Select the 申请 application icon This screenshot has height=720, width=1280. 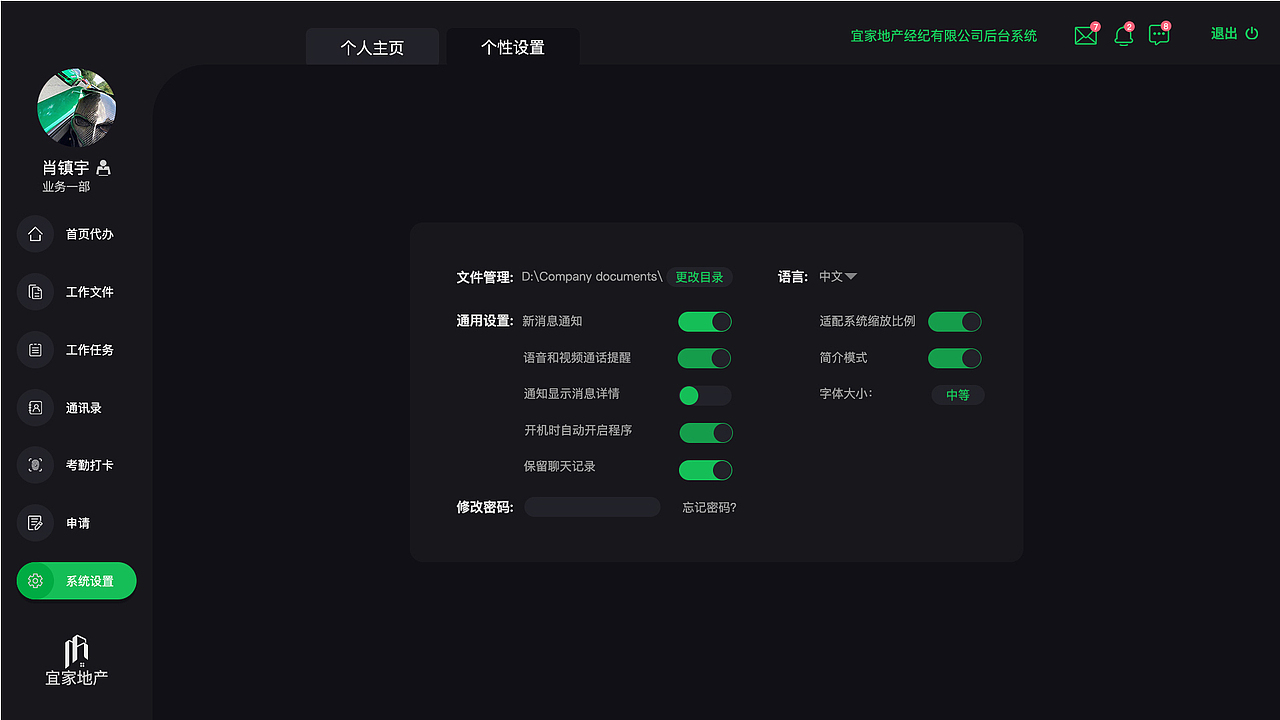tap(35, 522)
